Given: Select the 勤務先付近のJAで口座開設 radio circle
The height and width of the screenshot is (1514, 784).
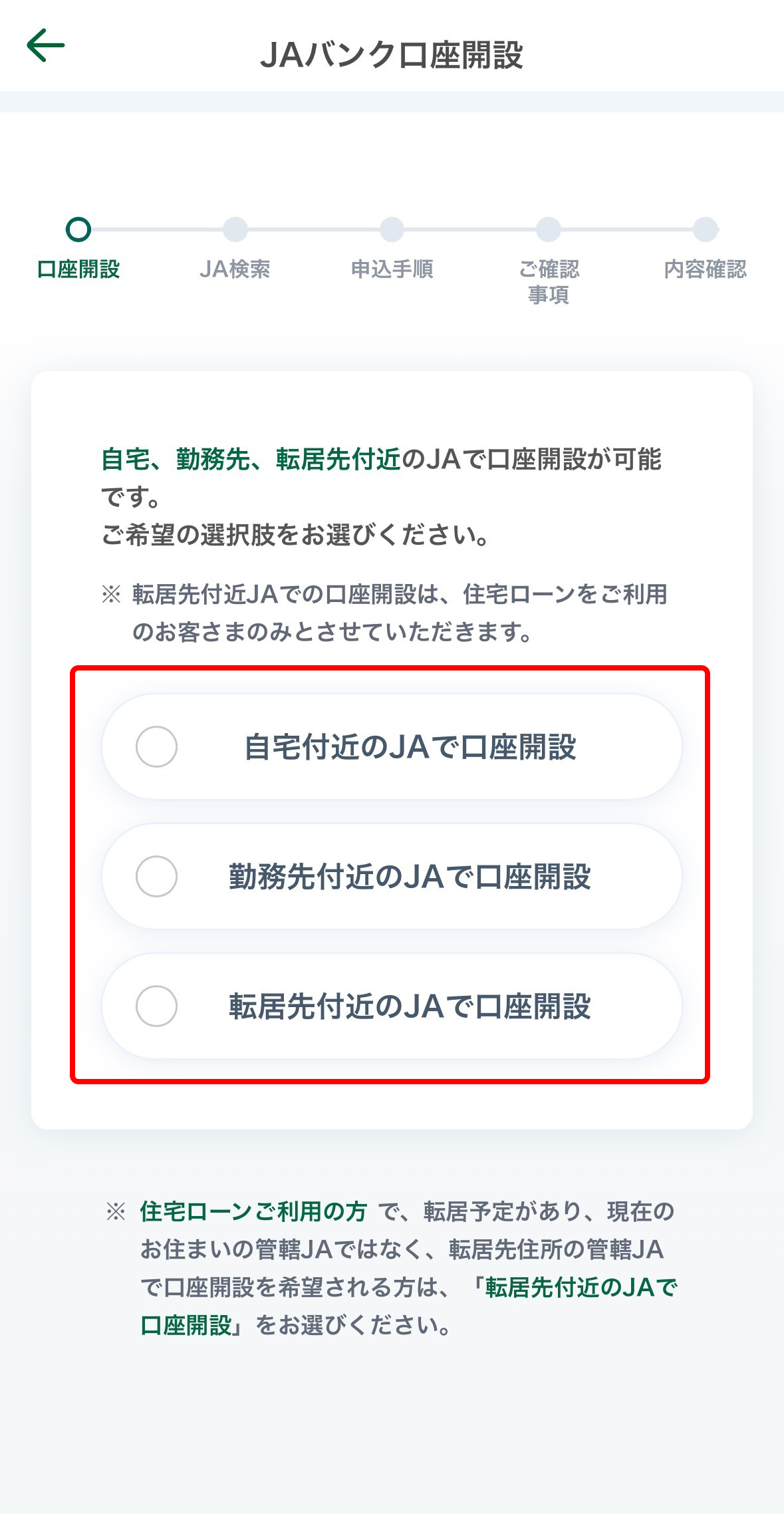Looking at the screenshot, I should pos(156,877).
